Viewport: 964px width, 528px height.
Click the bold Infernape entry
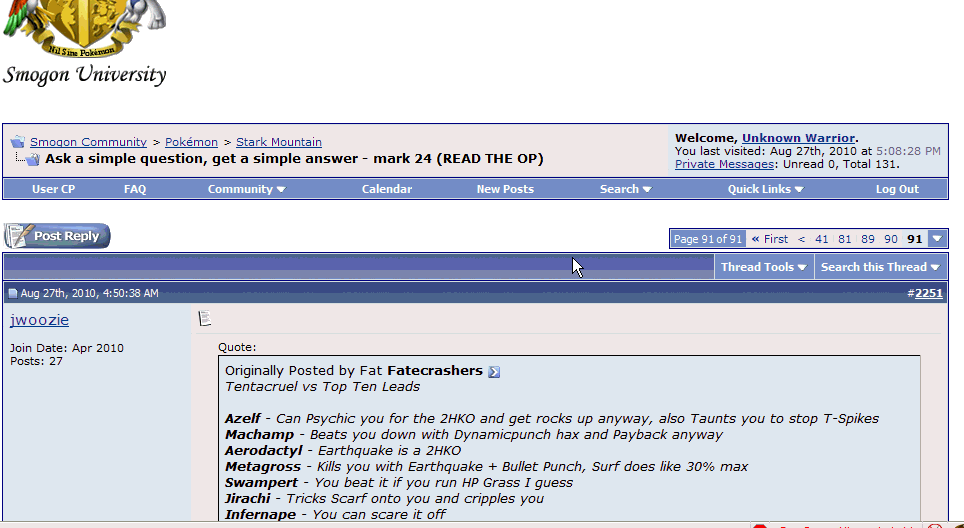(261, 514)
